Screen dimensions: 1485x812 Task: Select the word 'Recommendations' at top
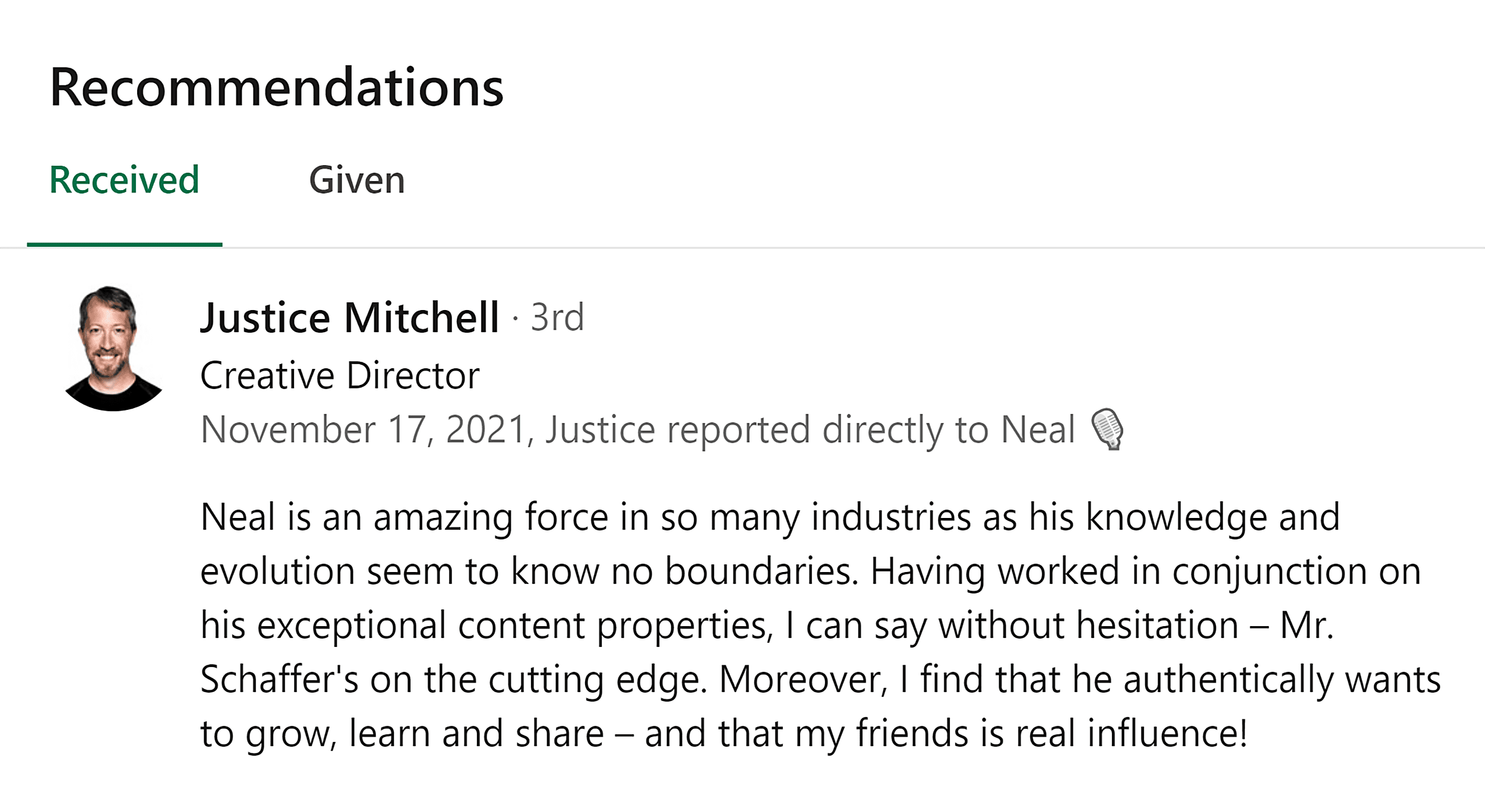coord(276,89)
